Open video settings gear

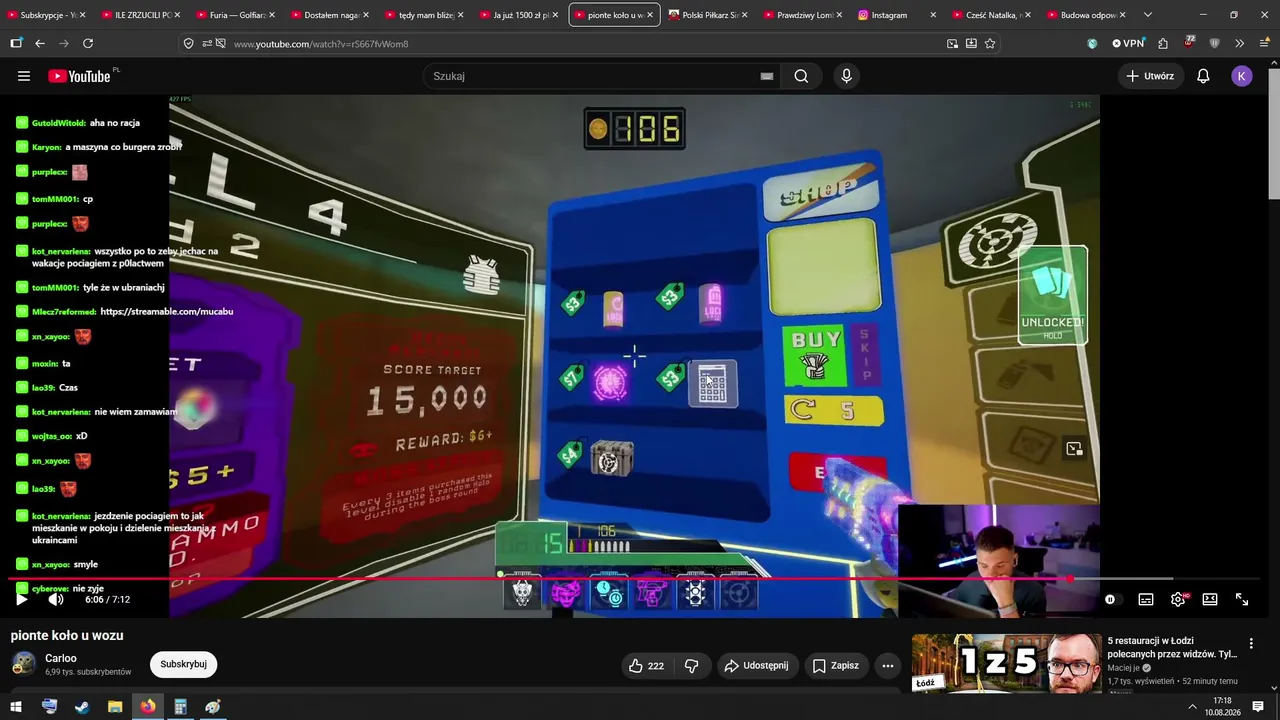point(1178,599)
